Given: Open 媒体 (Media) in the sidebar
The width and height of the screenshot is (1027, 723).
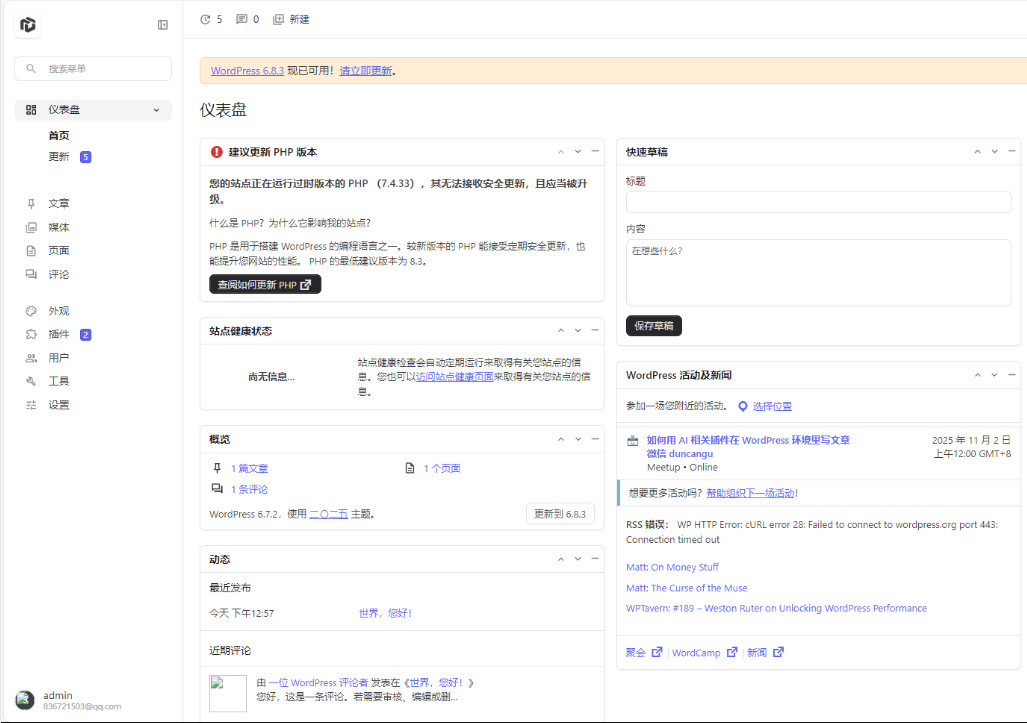Looking at the screenshot, I should (58, 227).
